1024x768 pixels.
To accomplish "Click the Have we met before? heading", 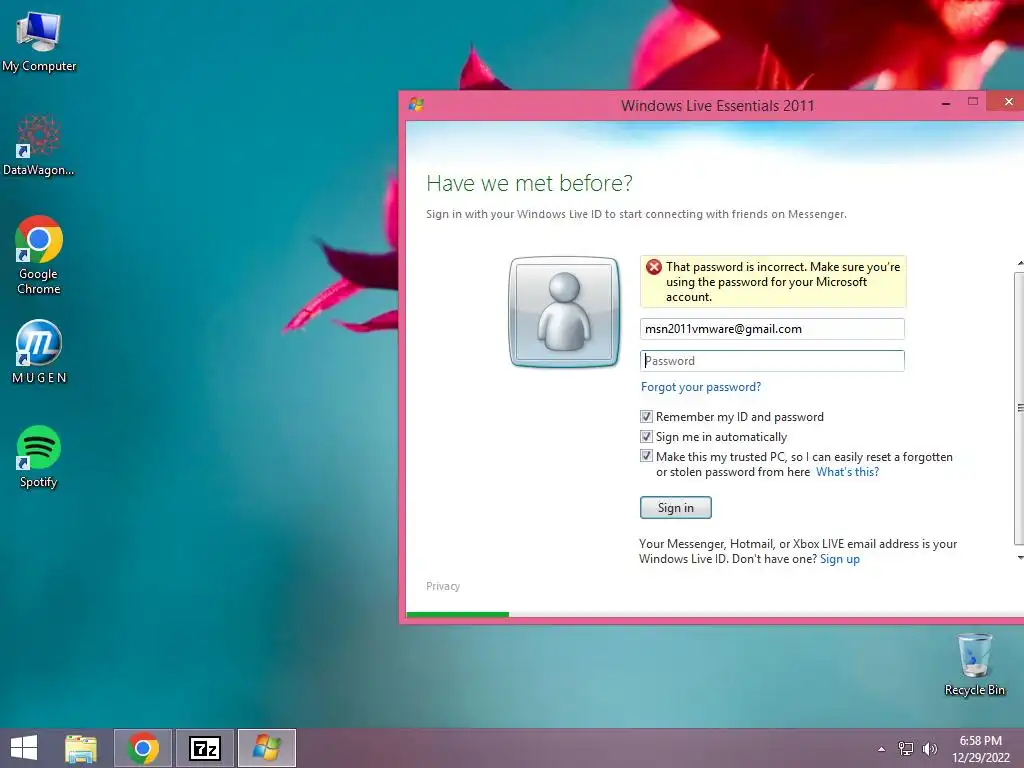I will (529, 184).
